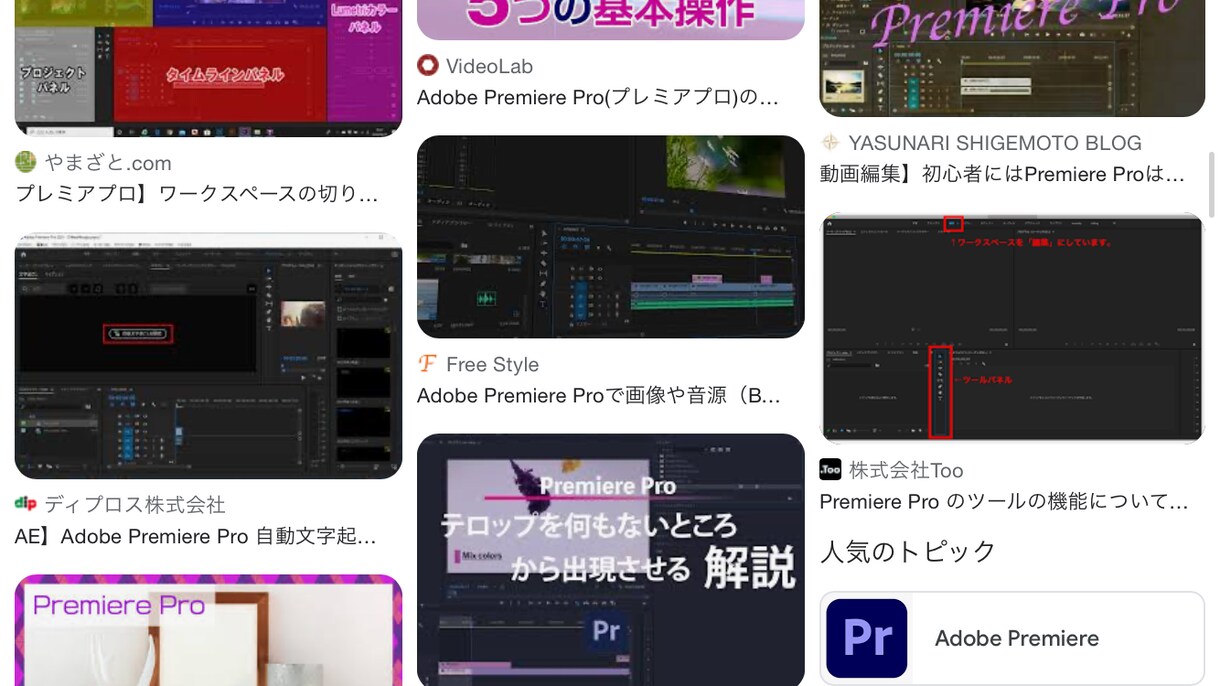
Task: Open the YASUNARI SHIGEMOTO BLOG source link
Action: 995,143
